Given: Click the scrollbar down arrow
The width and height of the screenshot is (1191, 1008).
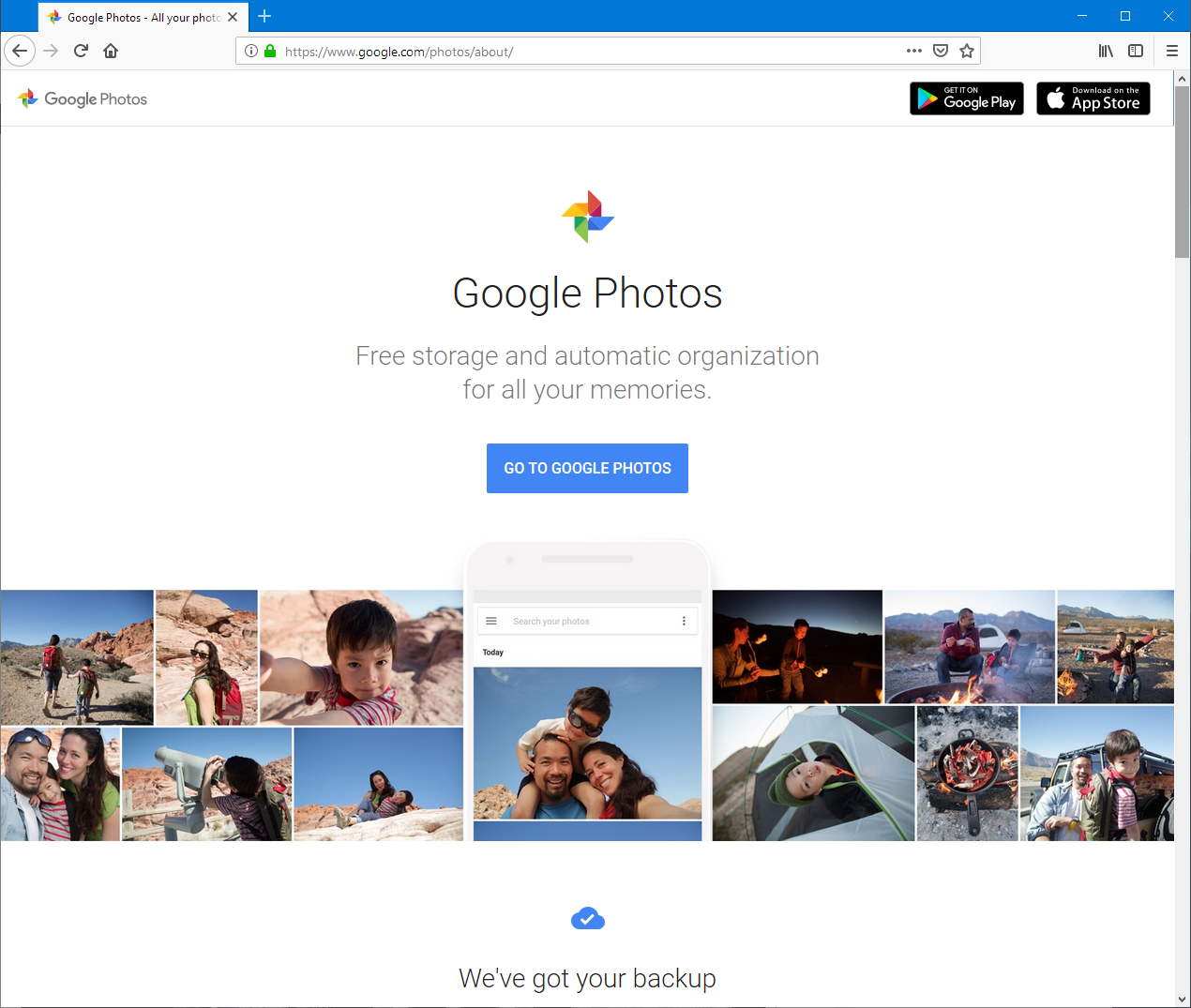Looking at the screenshot, I should pos(1182,1000).
